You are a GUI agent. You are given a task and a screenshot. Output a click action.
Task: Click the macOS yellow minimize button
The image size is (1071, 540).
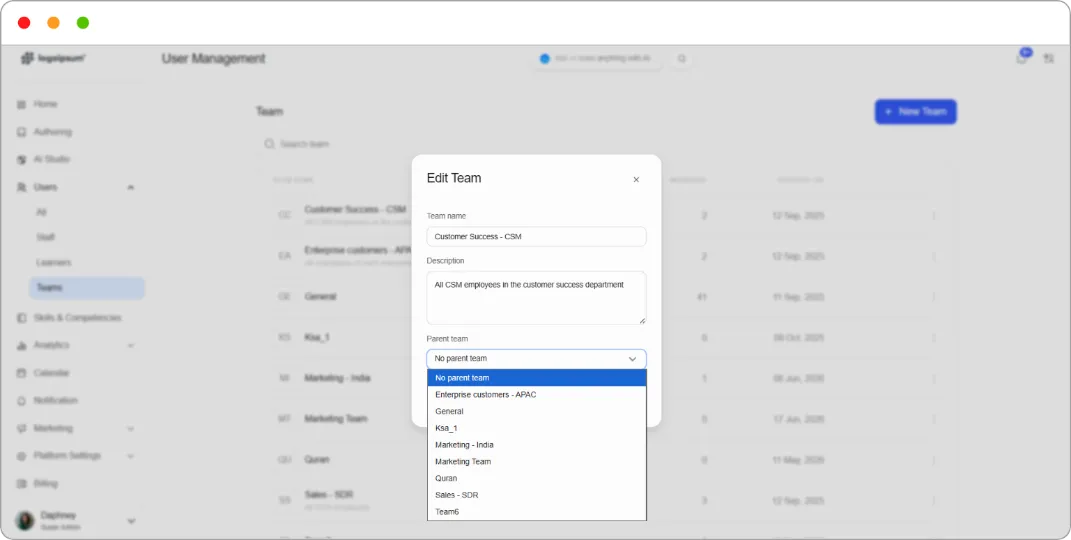53,23
